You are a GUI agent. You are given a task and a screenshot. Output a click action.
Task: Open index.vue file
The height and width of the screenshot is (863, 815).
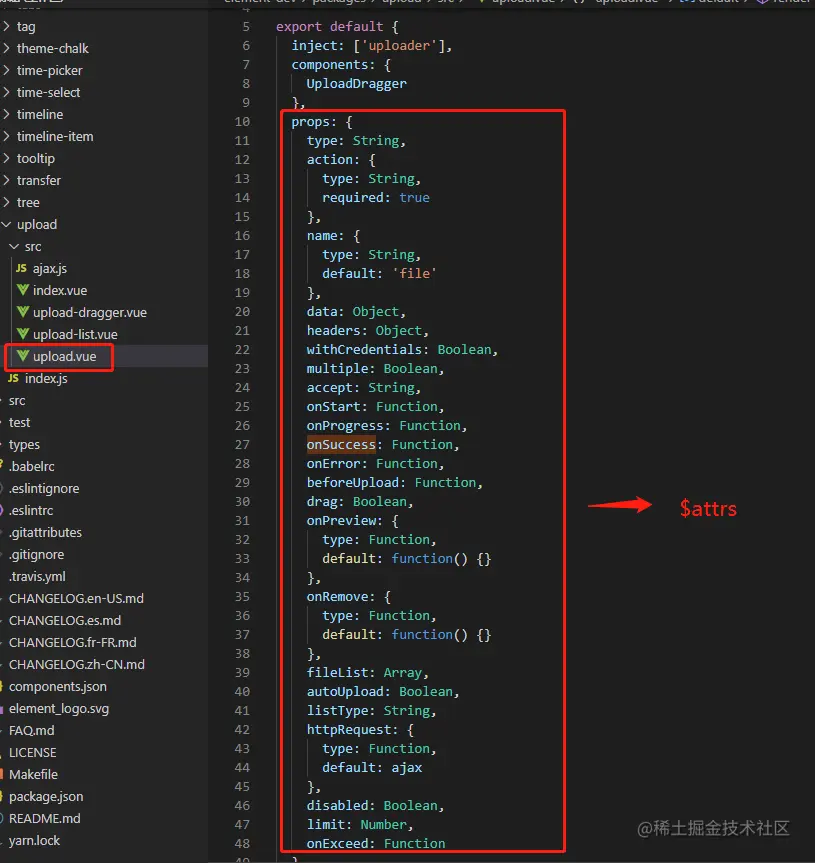[x=60, y=291]
